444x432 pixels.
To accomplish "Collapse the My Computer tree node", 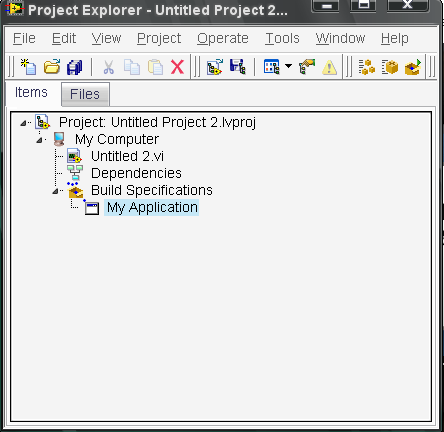I will (x=39, y=140).
